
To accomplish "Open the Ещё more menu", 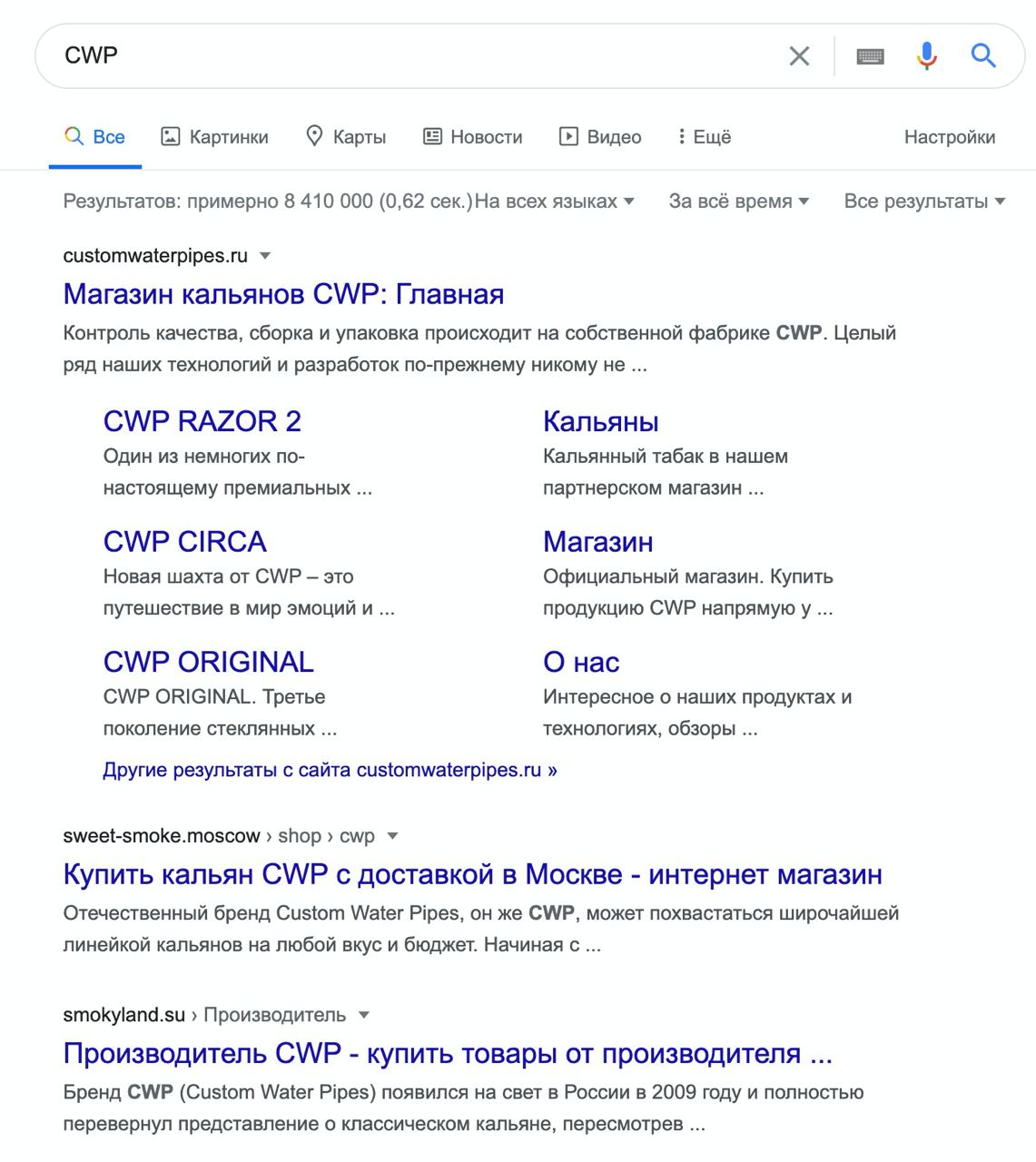I will (705, 137).
